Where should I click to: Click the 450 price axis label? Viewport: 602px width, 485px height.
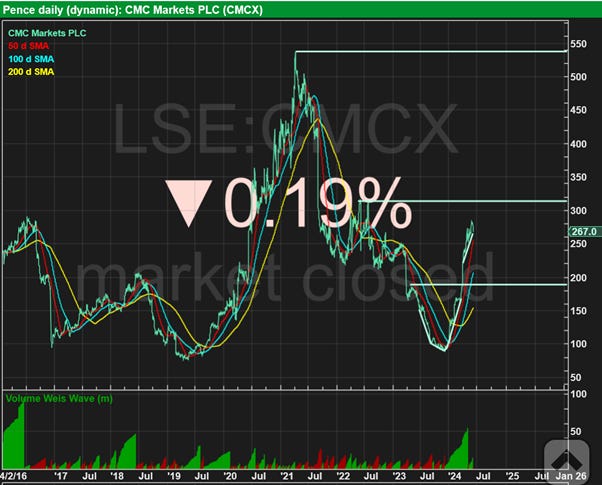click(x=578, y=110)
